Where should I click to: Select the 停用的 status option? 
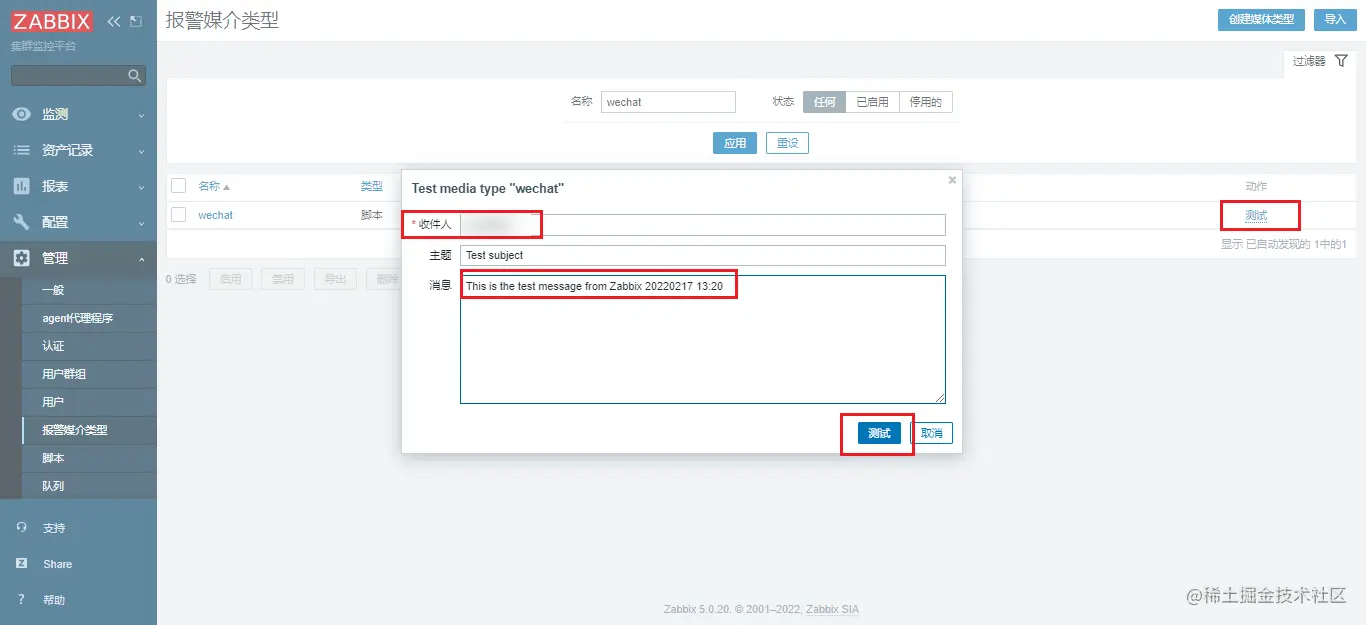[926, 102]
